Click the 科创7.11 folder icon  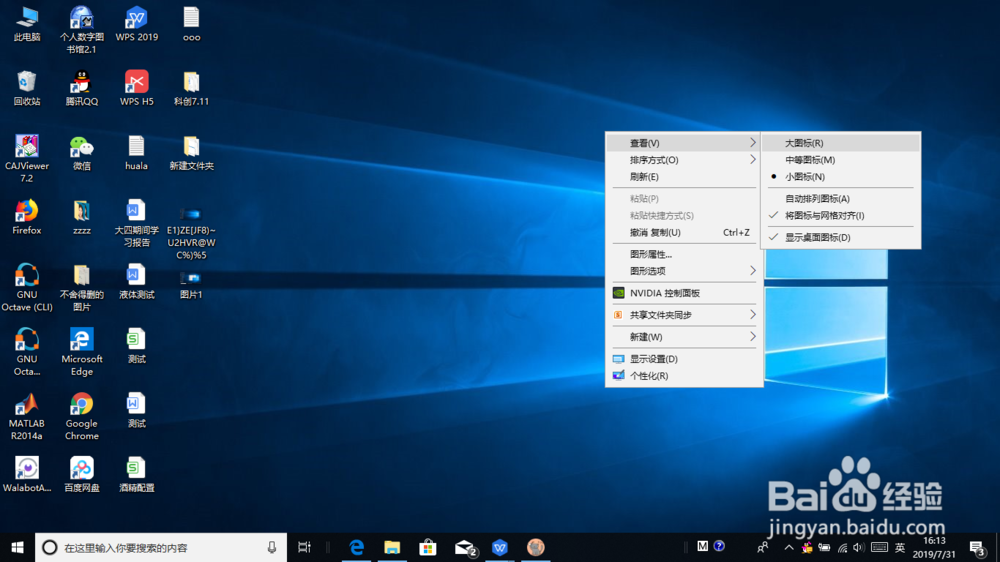click(x=191, y=89)
